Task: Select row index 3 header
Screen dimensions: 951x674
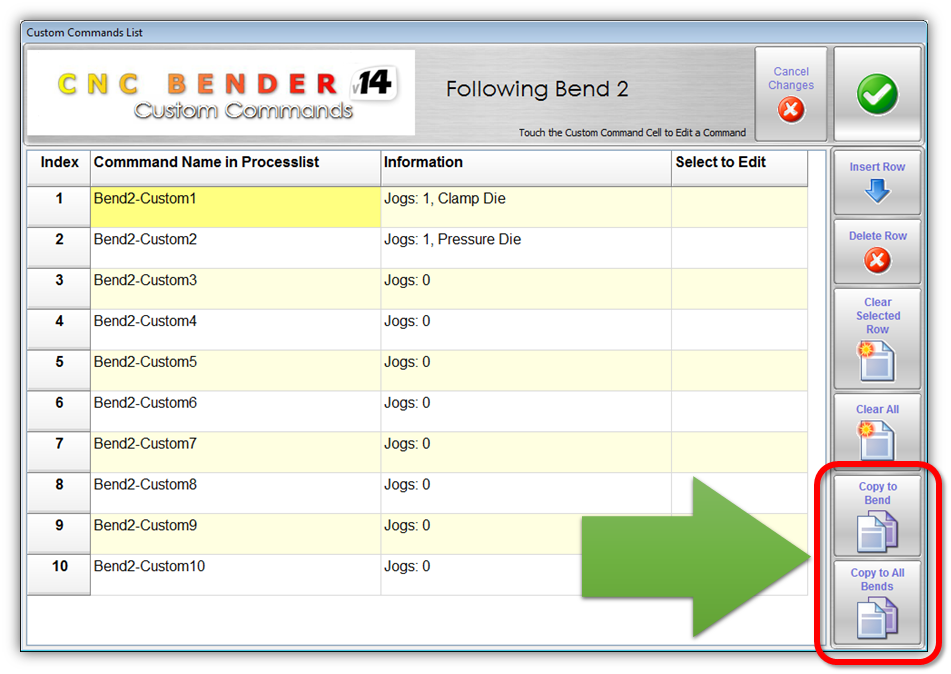Action: (x=59, y=289)
